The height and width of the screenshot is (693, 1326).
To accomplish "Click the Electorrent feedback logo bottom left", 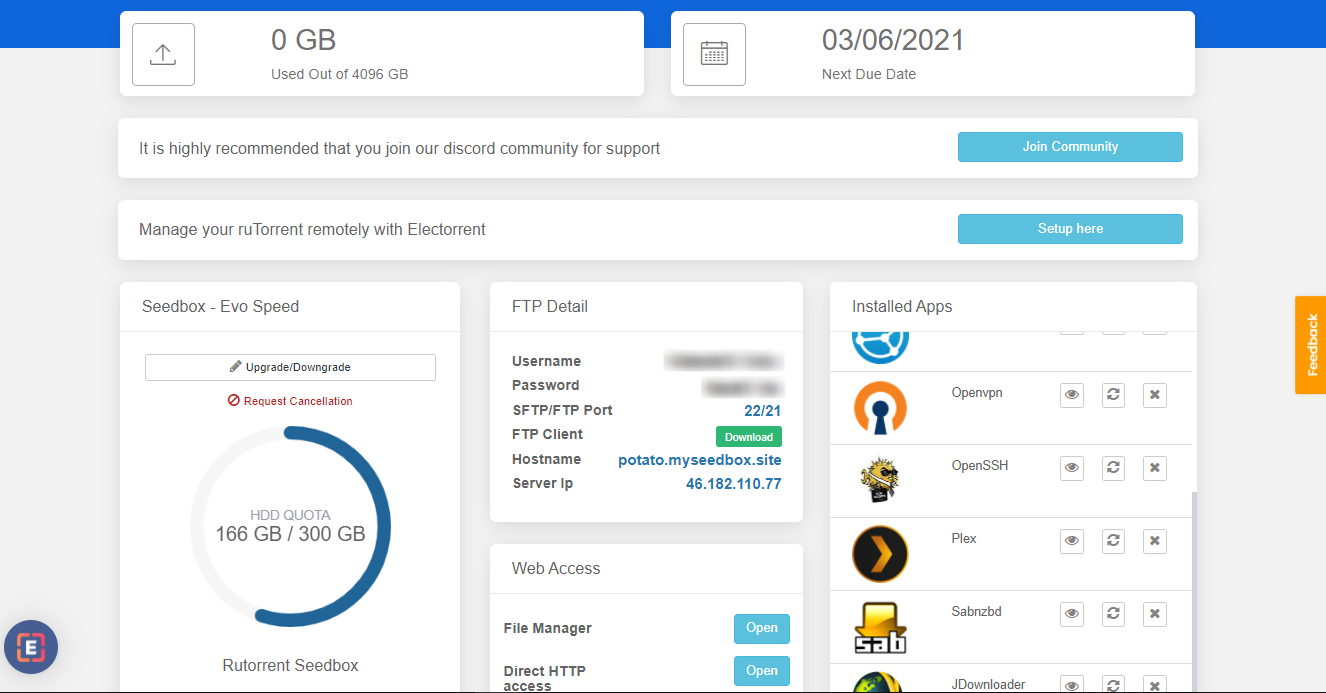I will (x=31, y=647).
